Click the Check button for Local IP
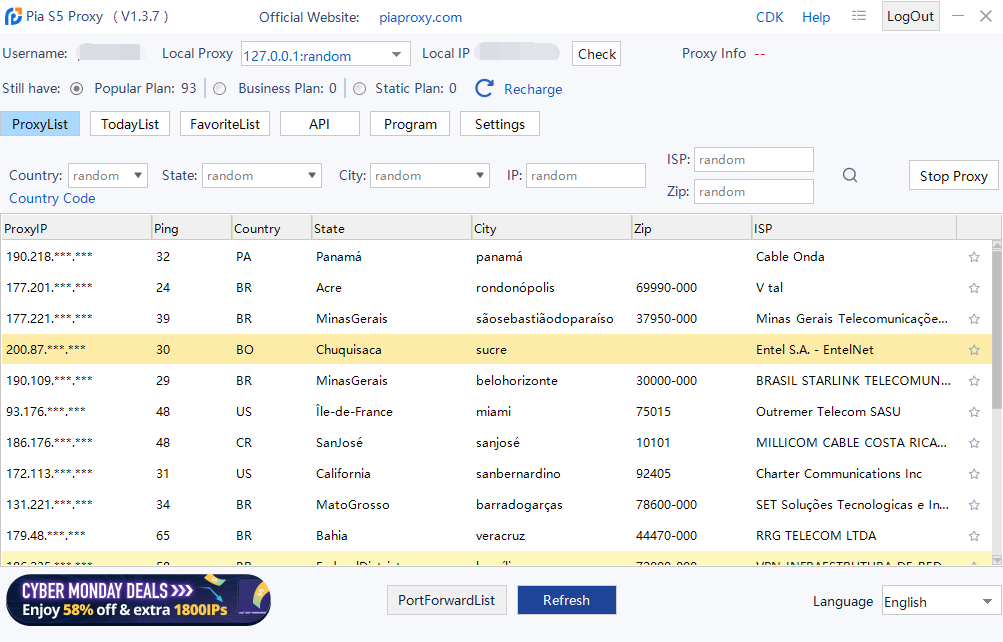Screen dimensions: 1003x642 tap(596, 54)
